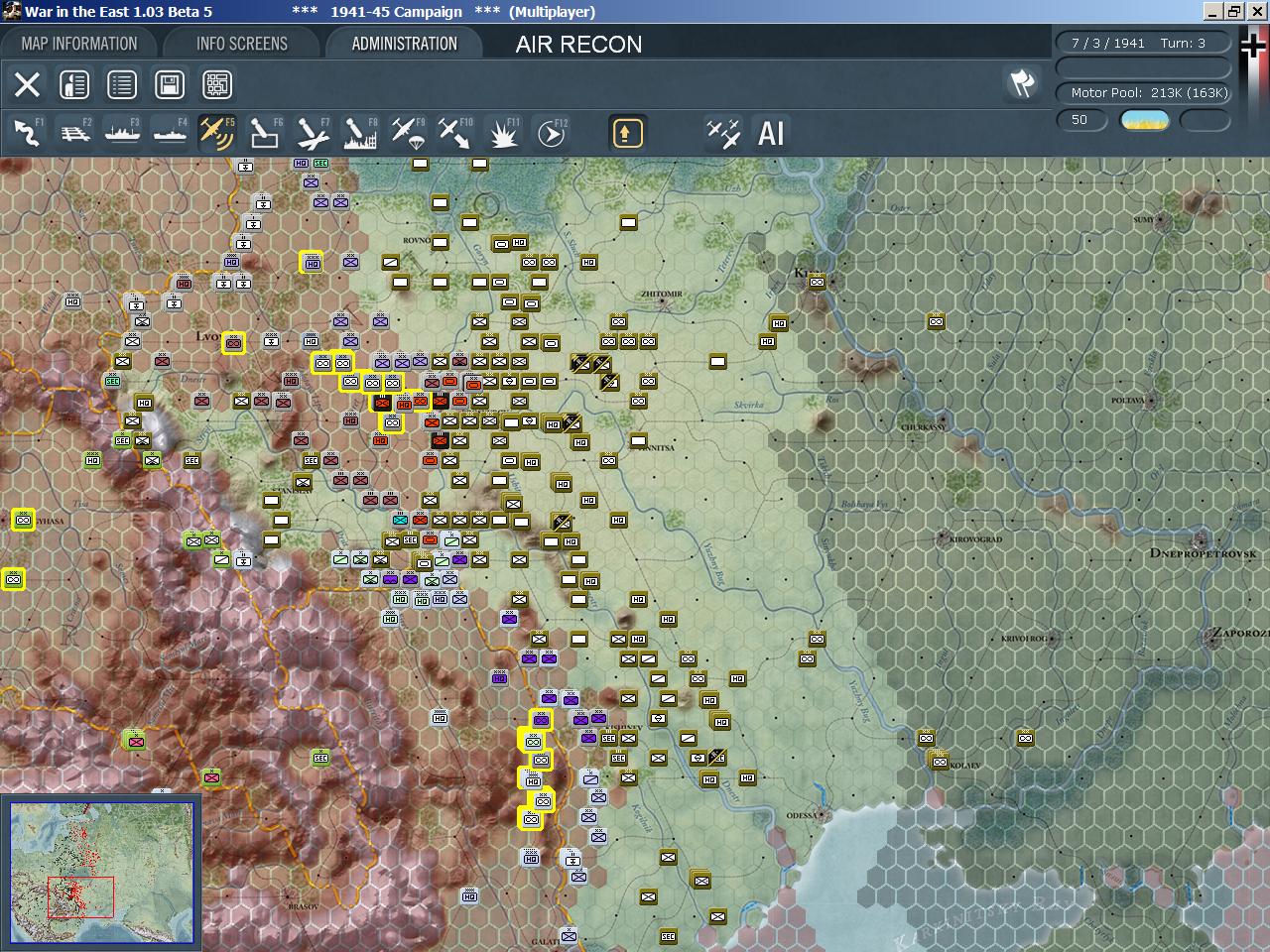Select the ADMINISTRATION tab
The height and width of the screenshot is (952, 1270).
pyautogui.click(x=405, y=44)
